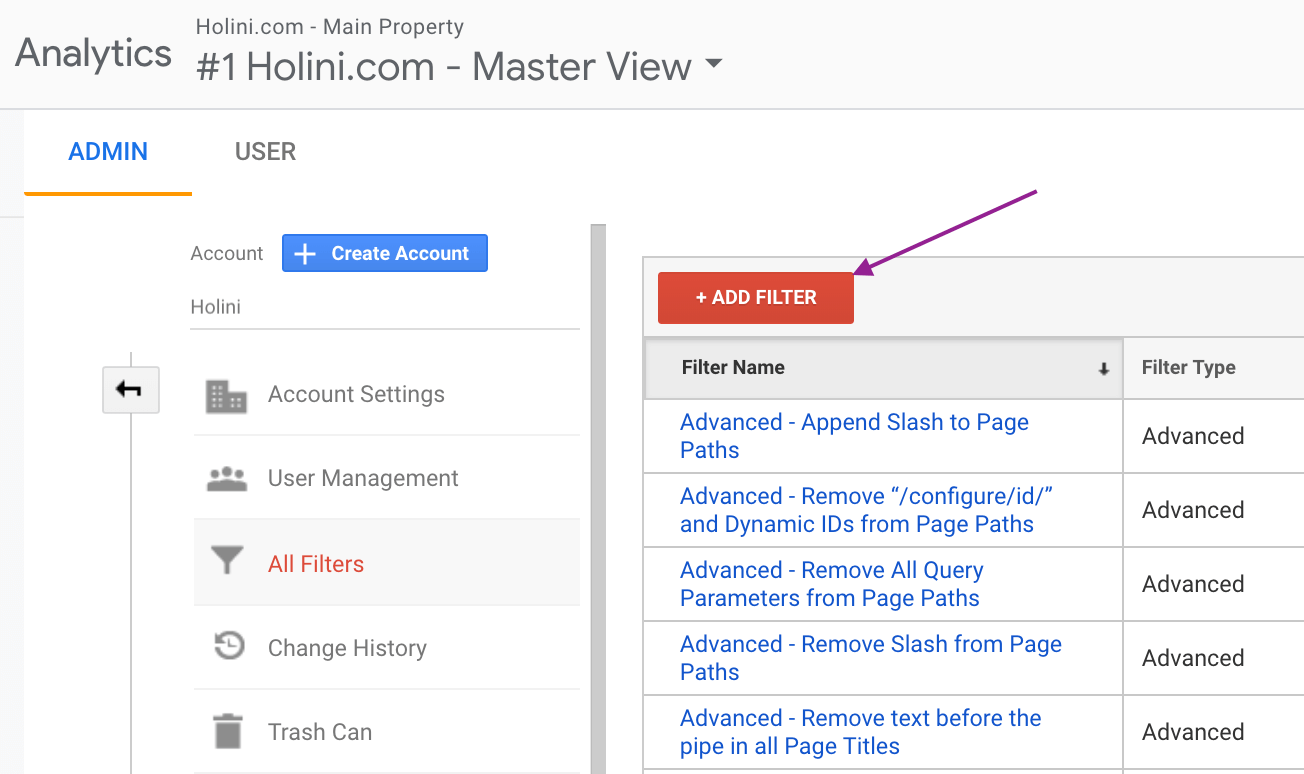Open the Master View dropdown arrow
1304x774 pixels.
pyautogui.click(x=713, y=64)
